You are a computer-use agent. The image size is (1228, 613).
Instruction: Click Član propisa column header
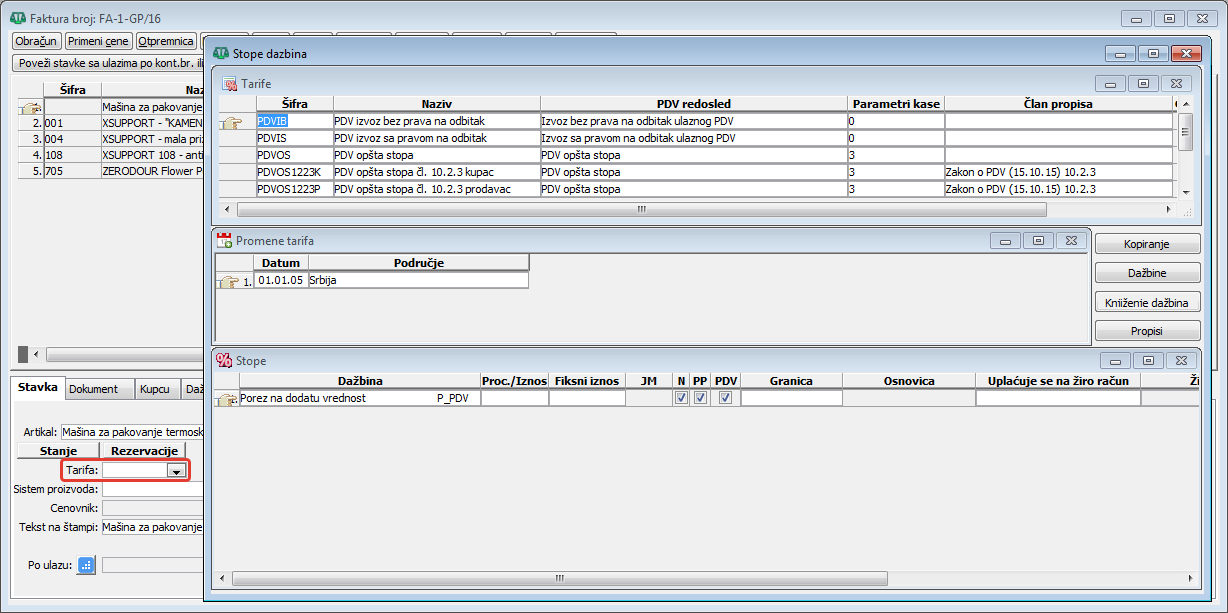click(x=1058, y=104)
